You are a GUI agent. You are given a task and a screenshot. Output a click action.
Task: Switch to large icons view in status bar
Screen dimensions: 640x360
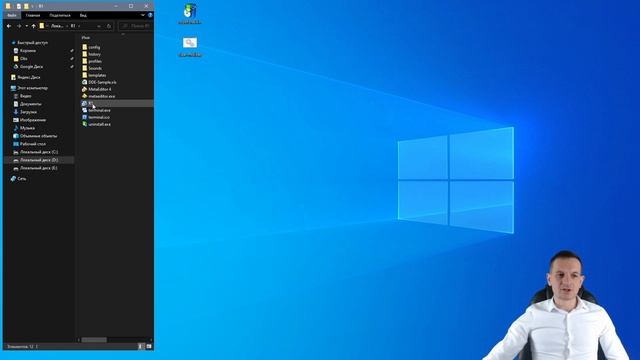149,346
